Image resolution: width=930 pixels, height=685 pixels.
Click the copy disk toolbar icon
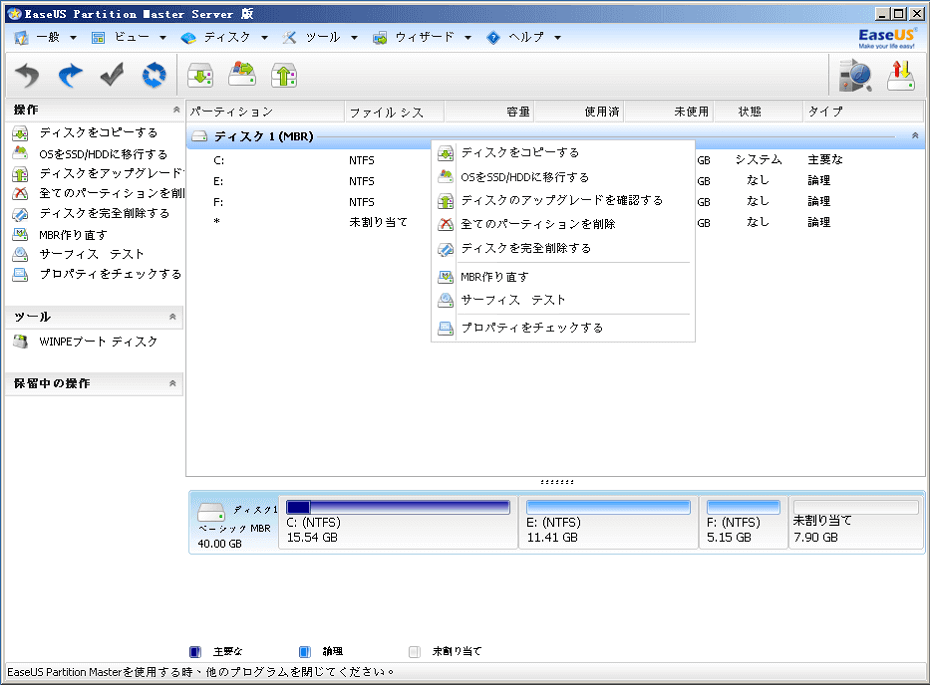tap(200, 75)
